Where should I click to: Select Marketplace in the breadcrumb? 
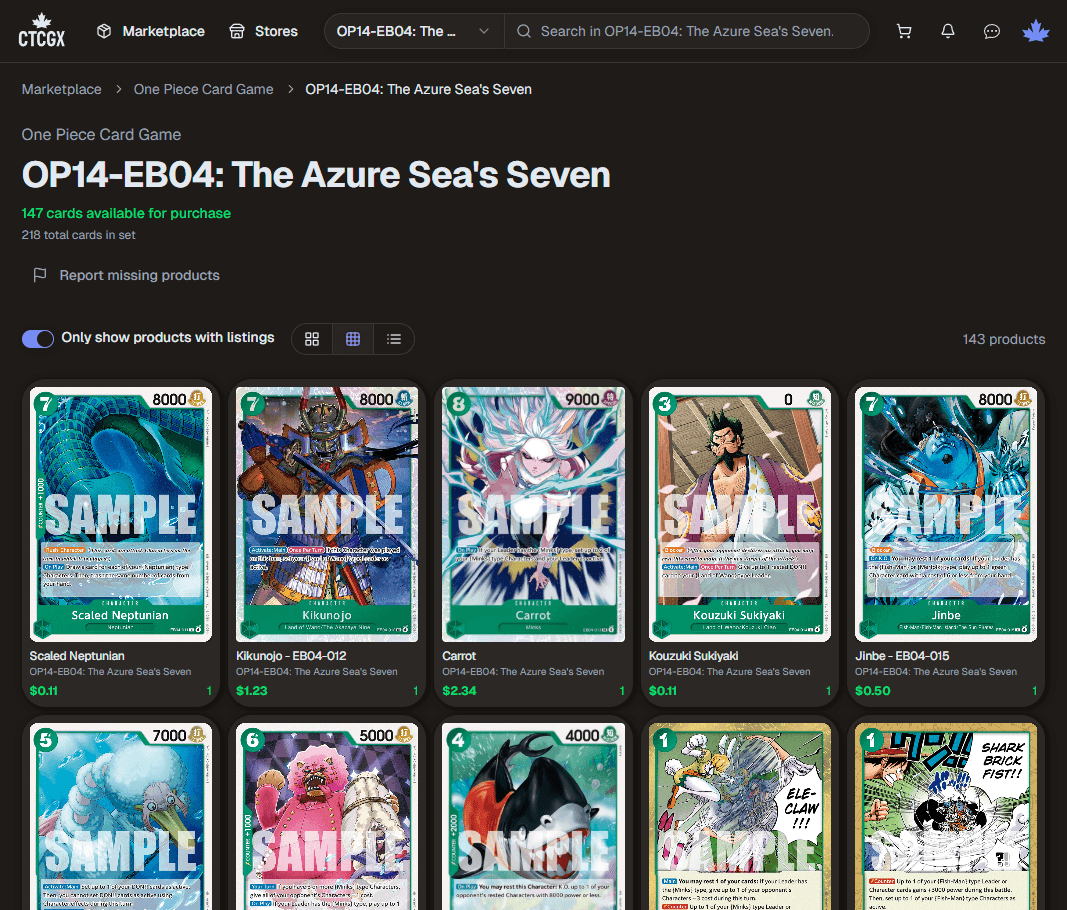(x=61, y=89)
